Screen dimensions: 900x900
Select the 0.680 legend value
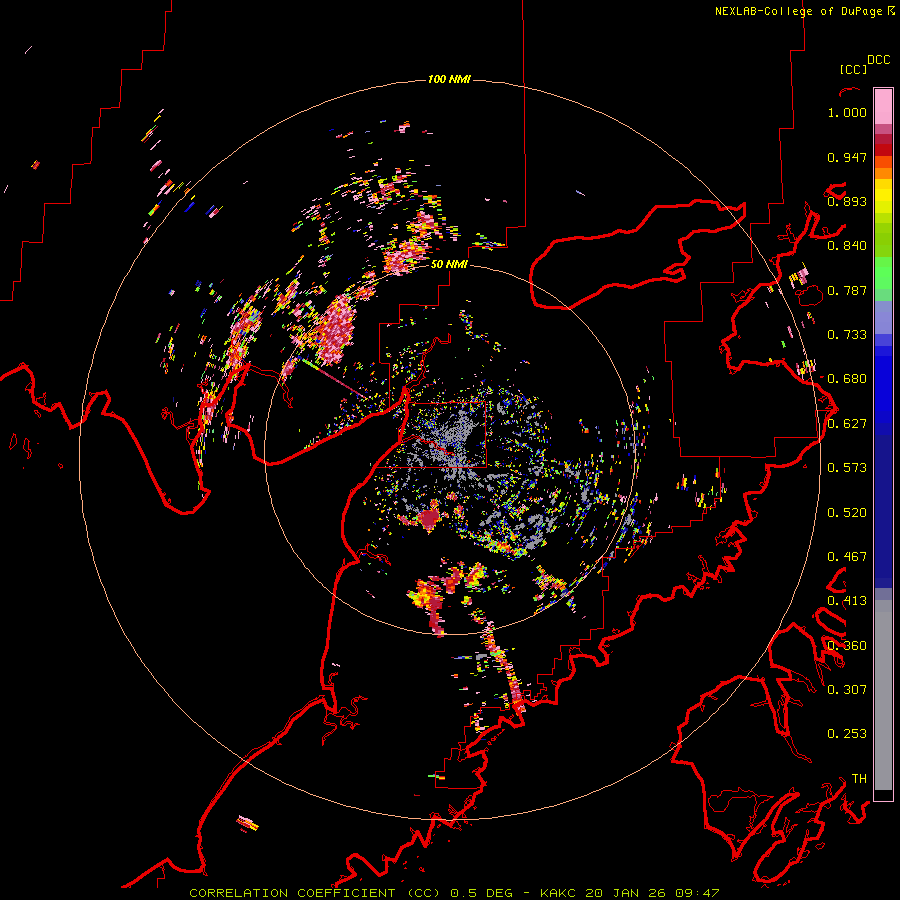pos(847,379)
